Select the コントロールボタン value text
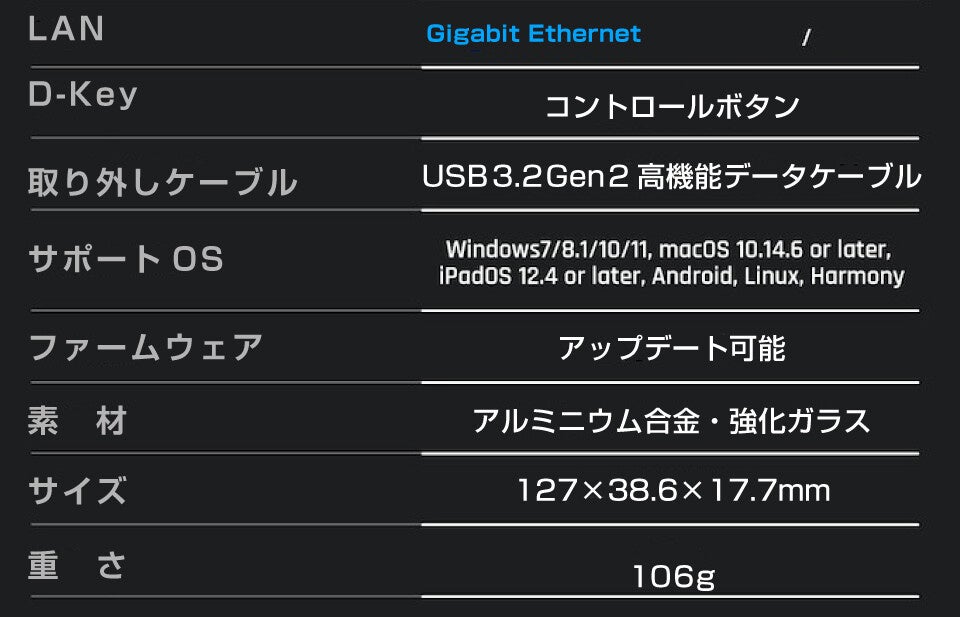 pyautogui.click(x=672, y=107)
